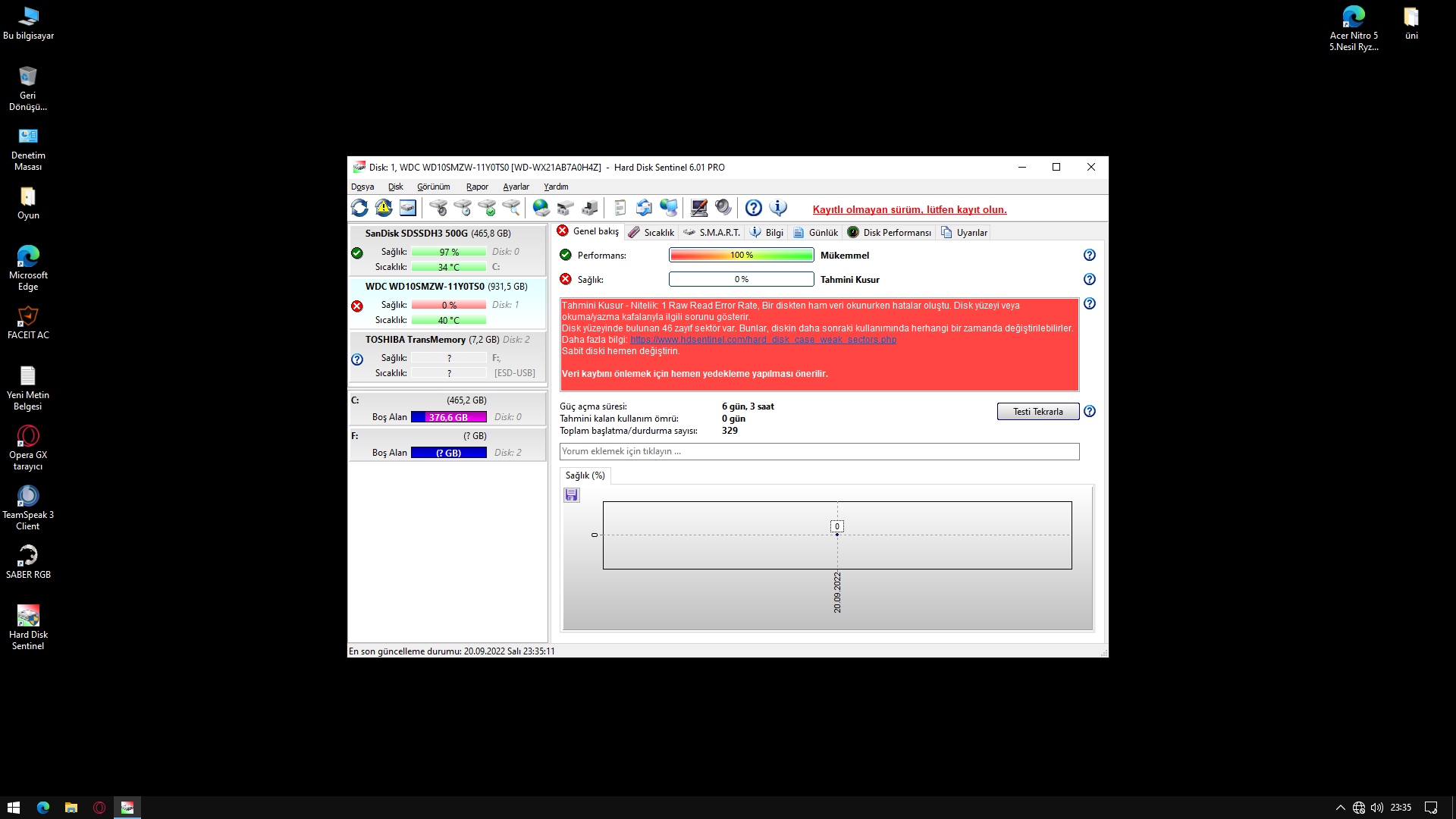The image size is (1456, 819).
Task: Click WDC 0 % health bar
Action: click(449, 305)
